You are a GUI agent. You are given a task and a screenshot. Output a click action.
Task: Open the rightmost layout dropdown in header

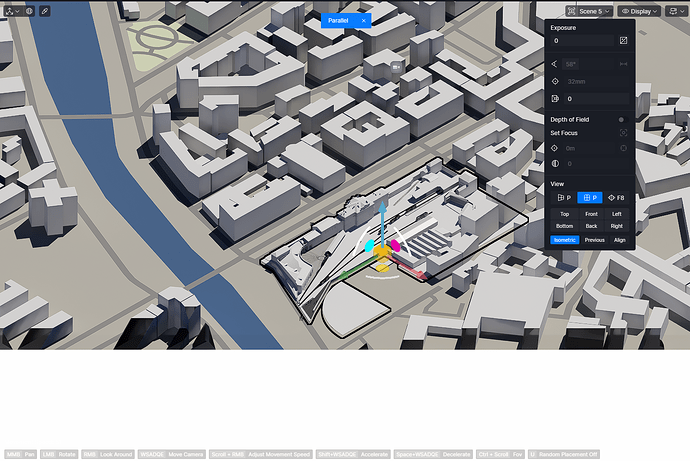coord(676,11)
